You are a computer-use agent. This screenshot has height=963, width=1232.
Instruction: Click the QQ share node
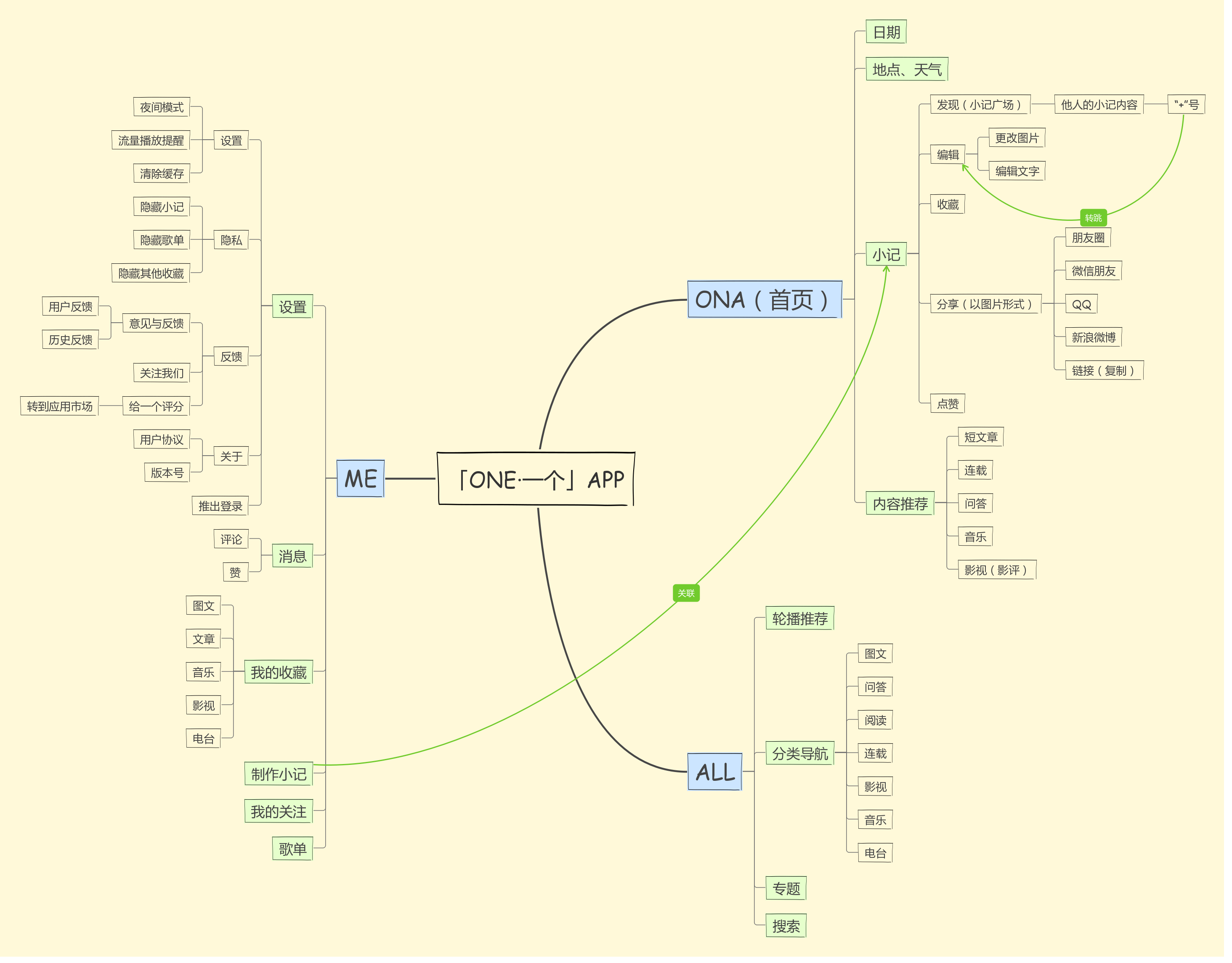(1088, 306)
